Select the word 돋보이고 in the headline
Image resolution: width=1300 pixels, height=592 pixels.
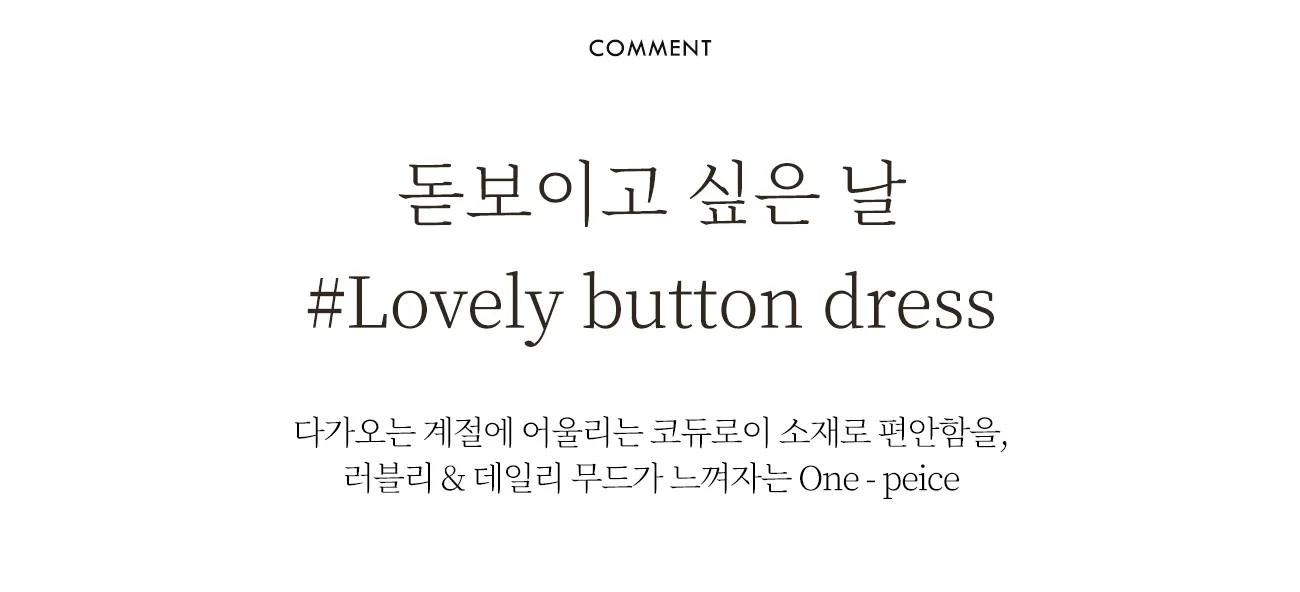pos(531,194)
